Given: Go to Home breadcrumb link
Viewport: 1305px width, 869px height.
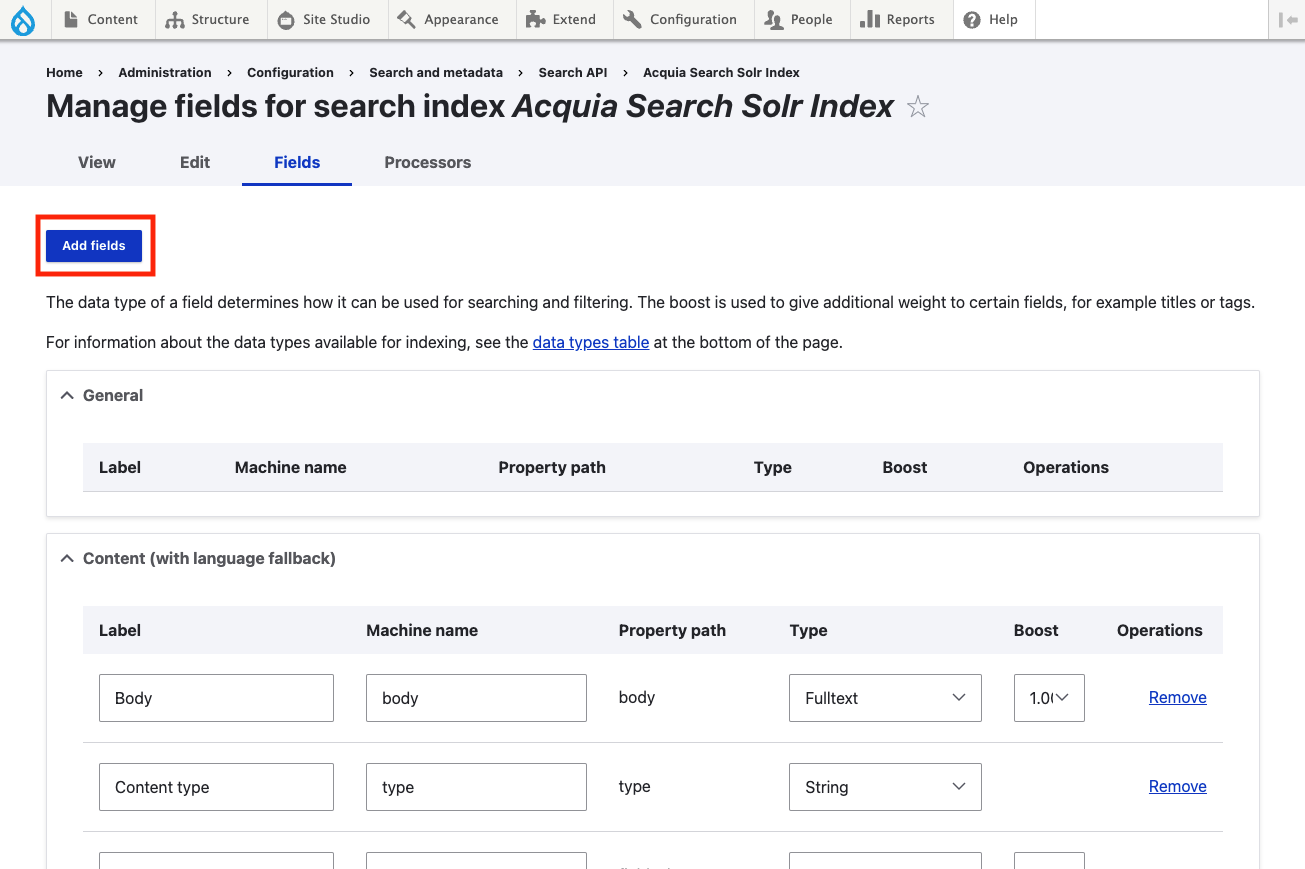Looking at the screenshot, I should [64, 73].
